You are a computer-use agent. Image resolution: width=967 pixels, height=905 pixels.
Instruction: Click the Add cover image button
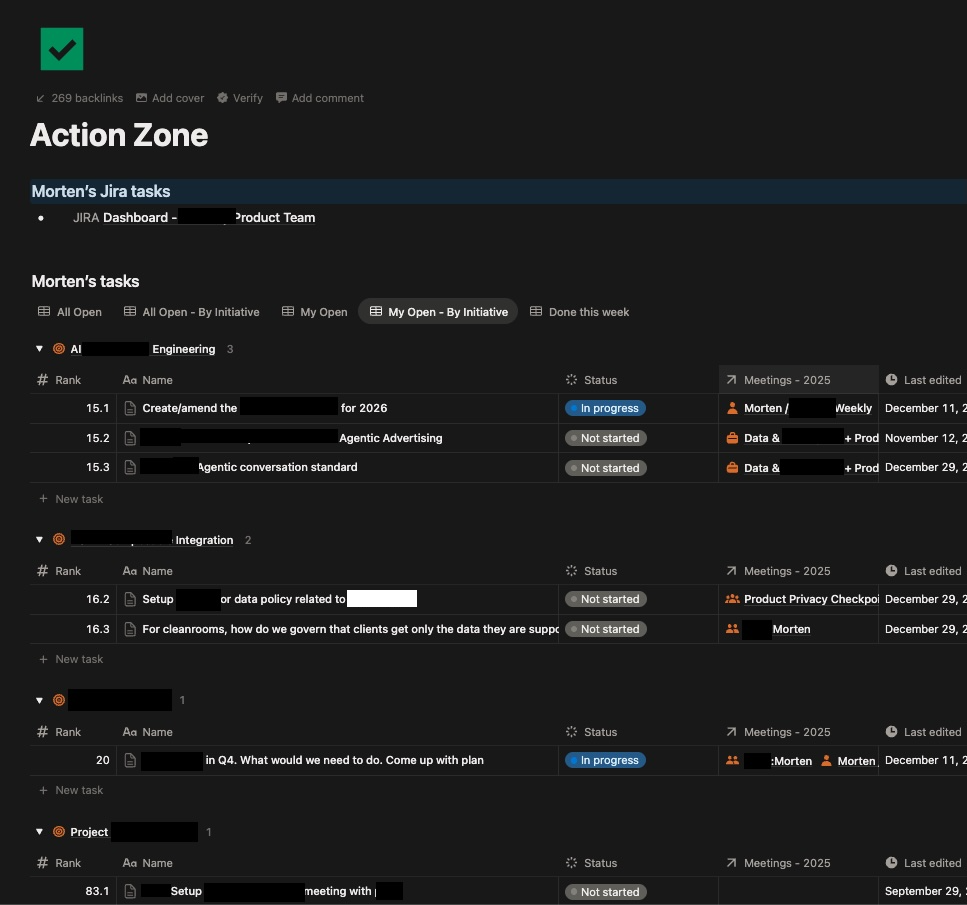click(x=170, y=98)
